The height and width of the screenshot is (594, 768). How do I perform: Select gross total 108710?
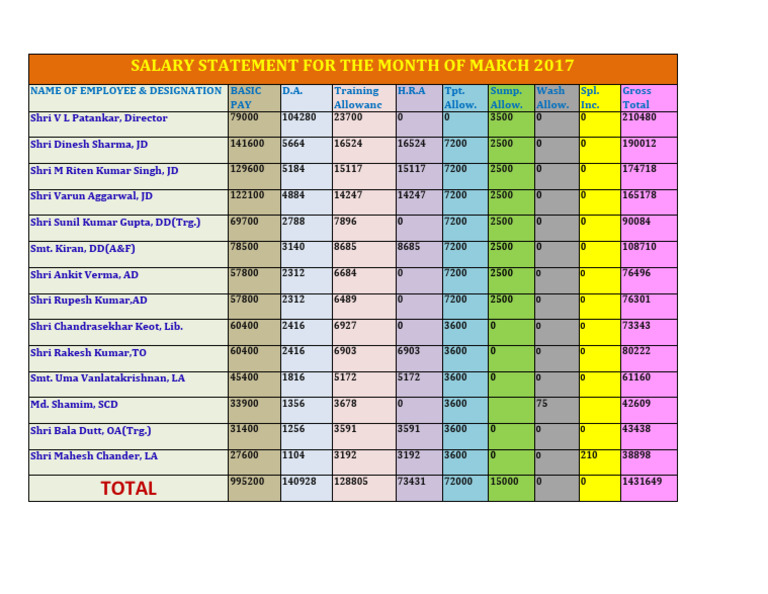point(639,247)
